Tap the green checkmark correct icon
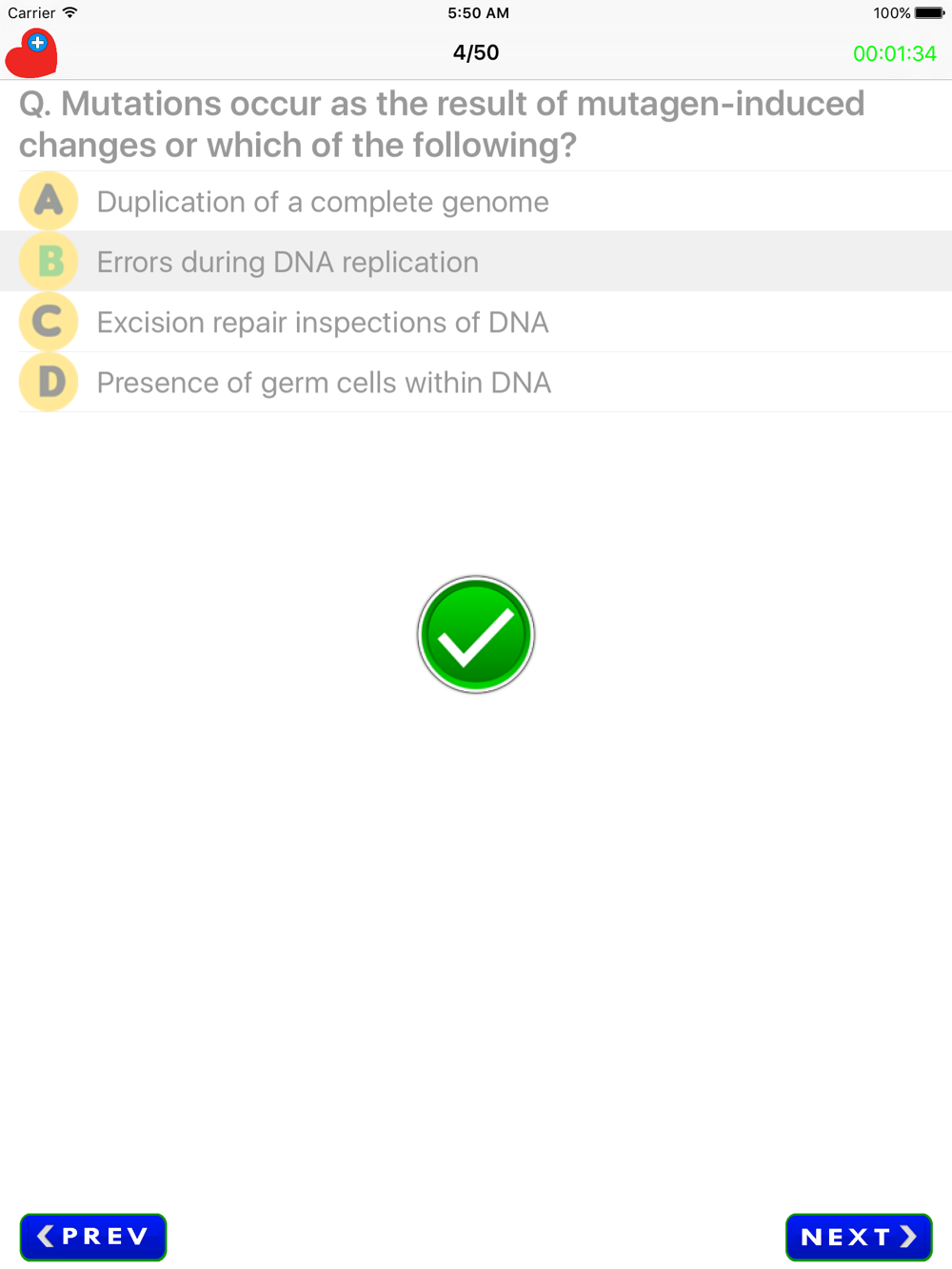Image resolution: width=952 pixels, height=1269 pixels. click(x=476, y=635)
